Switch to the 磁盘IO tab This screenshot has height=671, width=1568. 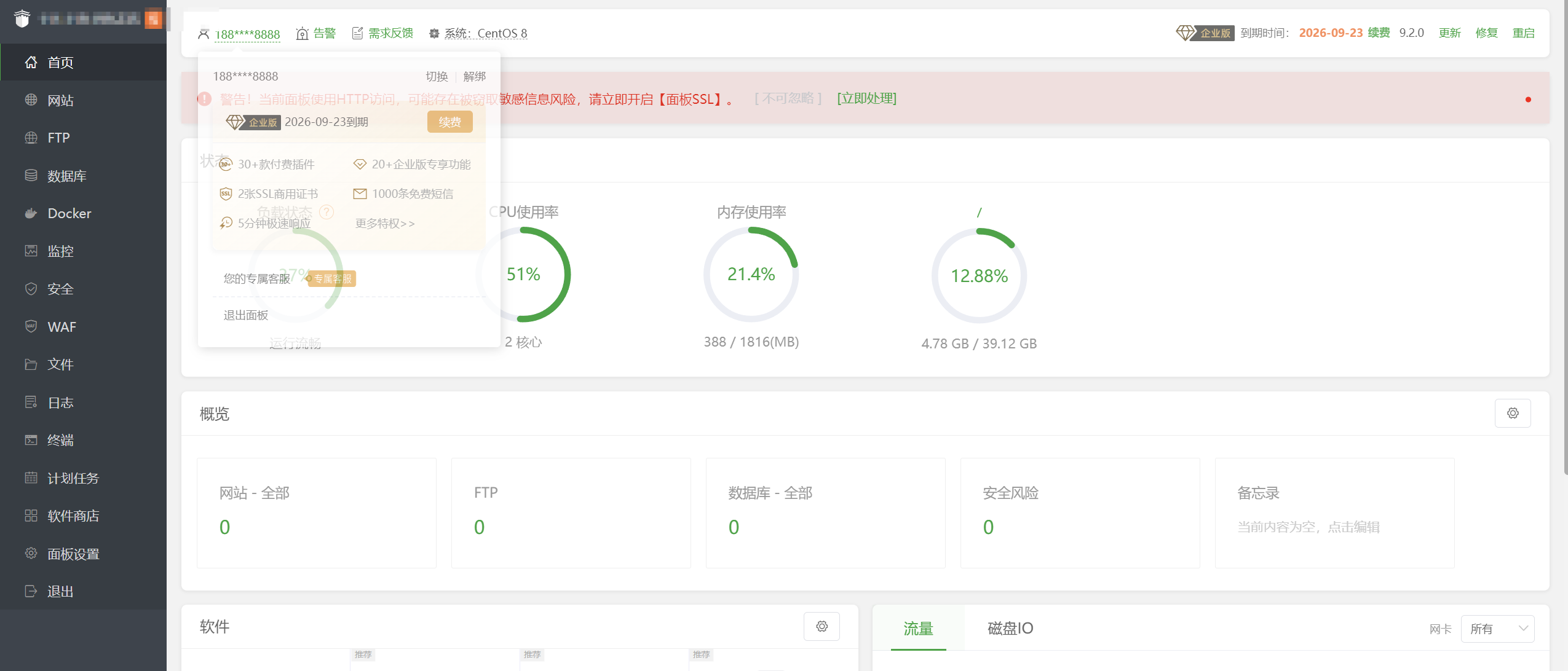point(1010,628)
